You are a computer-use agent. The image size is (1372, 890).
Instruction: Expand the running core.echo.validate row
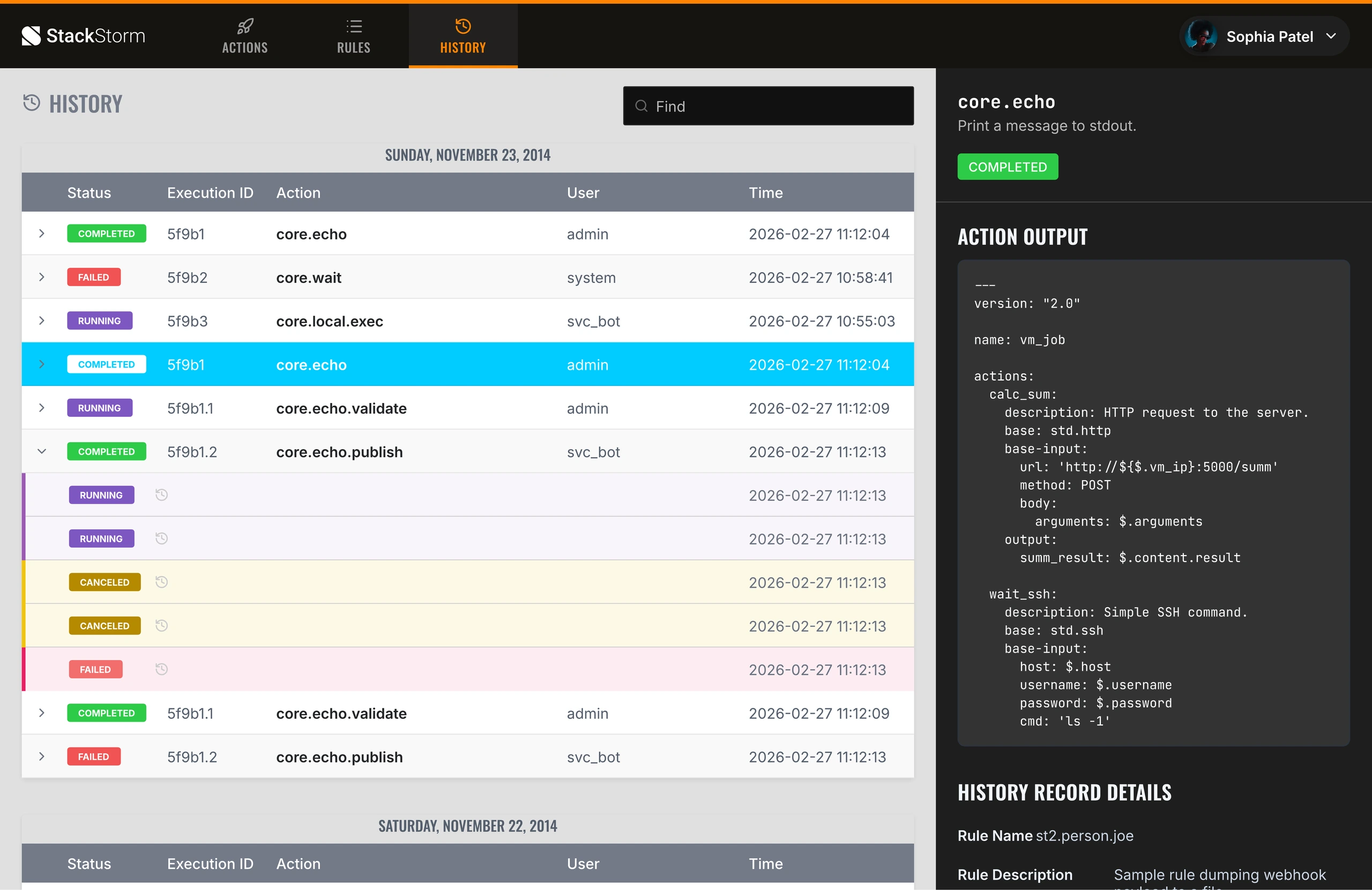click(x=41, y=408)
